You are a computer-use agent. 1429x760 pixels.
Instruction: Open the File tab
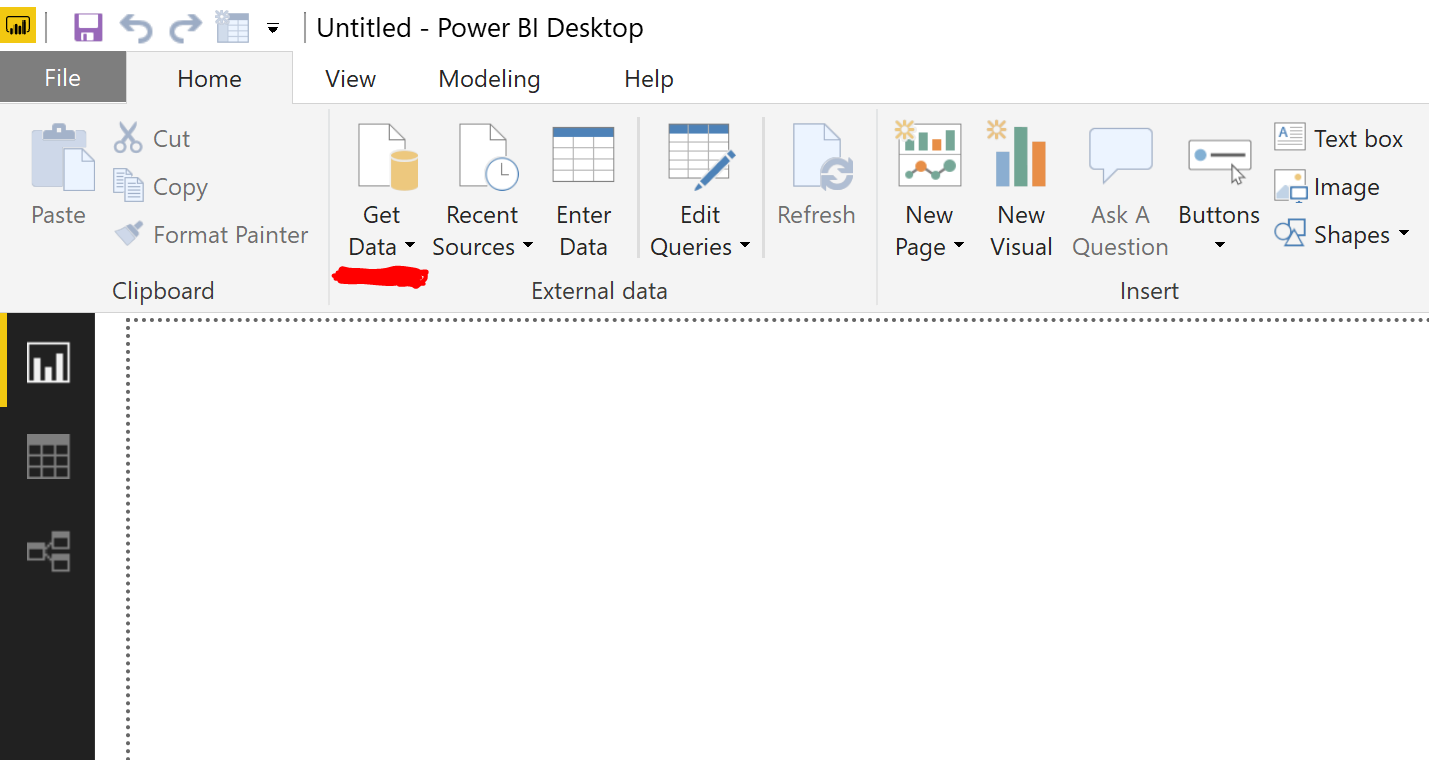pos(63,78)
